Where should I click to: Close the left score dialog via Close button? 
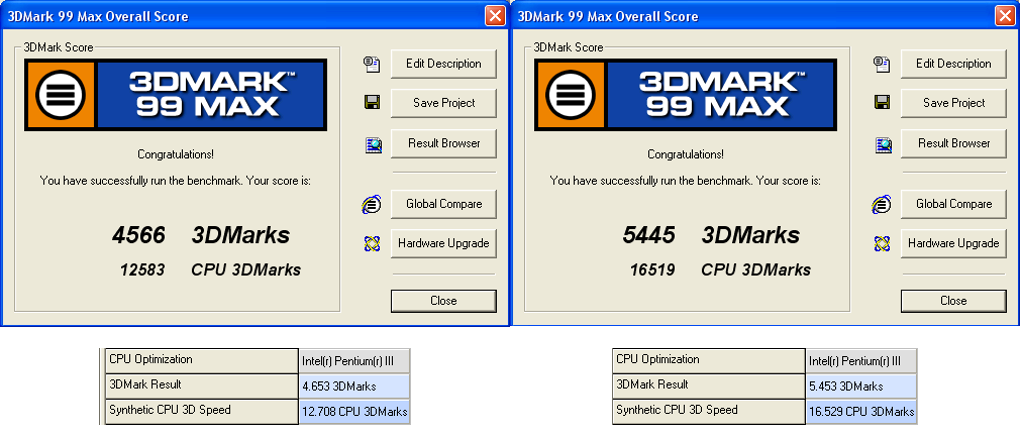[x=443, y=301]
